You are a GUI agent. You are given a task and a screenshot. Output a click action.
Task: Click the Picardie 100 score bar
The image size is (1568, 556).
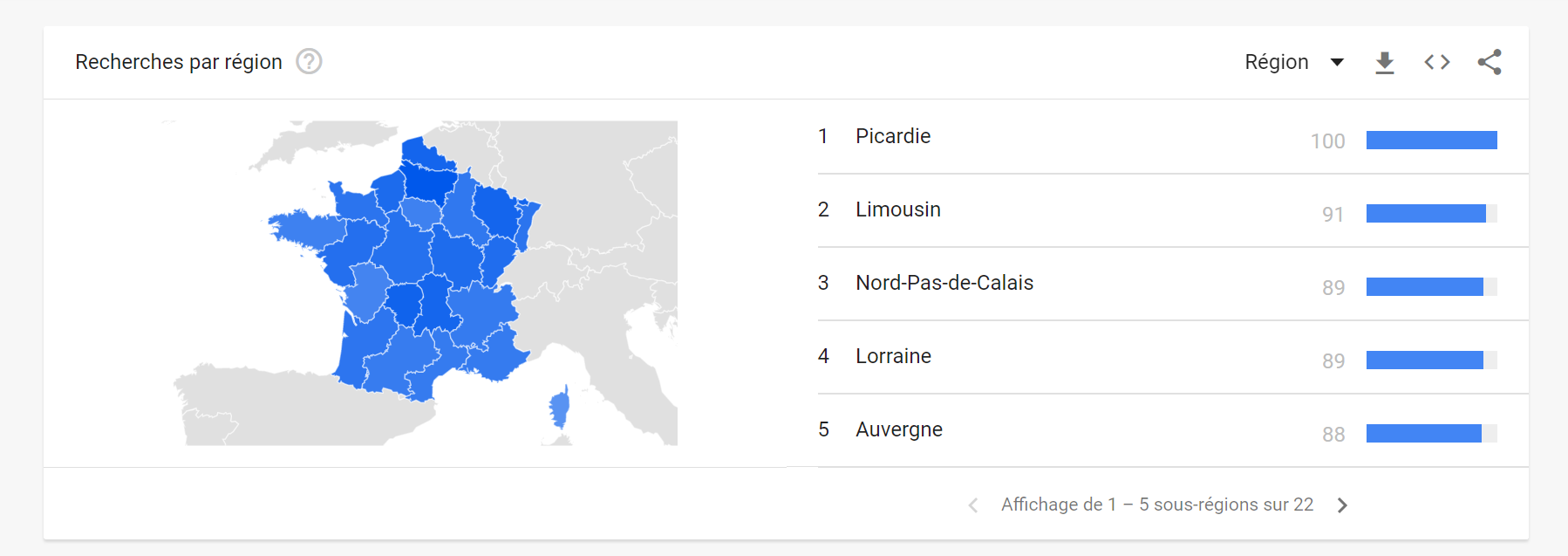pyautogui.click(x=1431, y=140)
